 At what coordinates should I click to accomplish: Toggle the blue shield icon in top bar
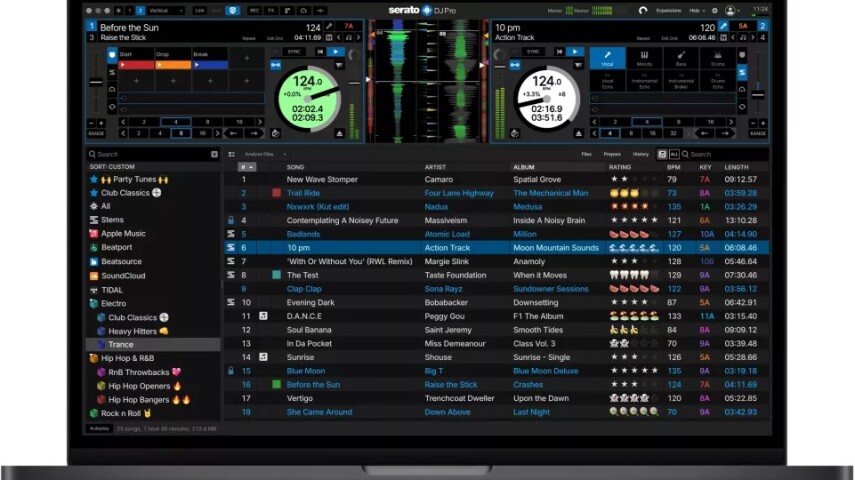coord(233,10)
